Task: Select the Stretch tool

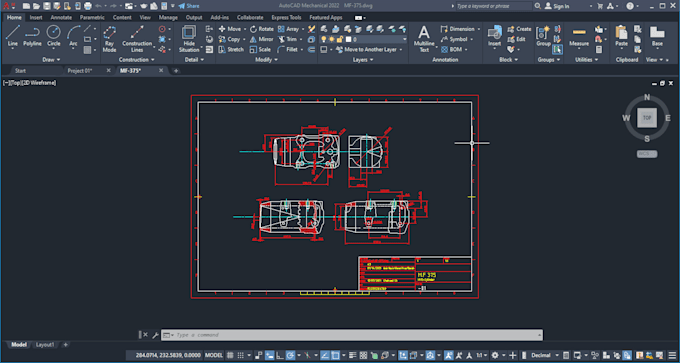Action: point(231,49)
